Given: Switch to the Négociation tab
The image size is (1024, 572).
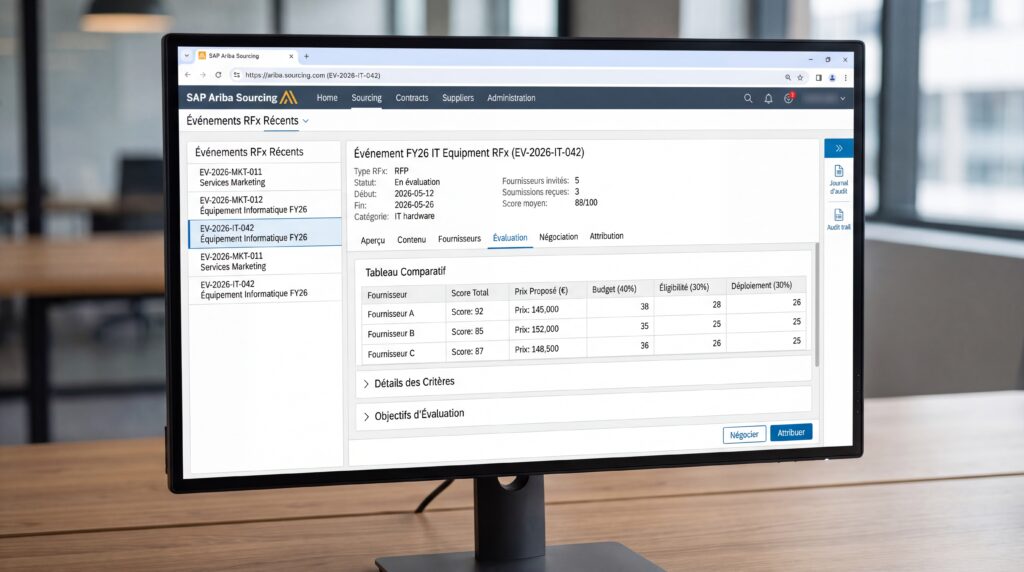Looking at the screenshot, I should point(558,237).
